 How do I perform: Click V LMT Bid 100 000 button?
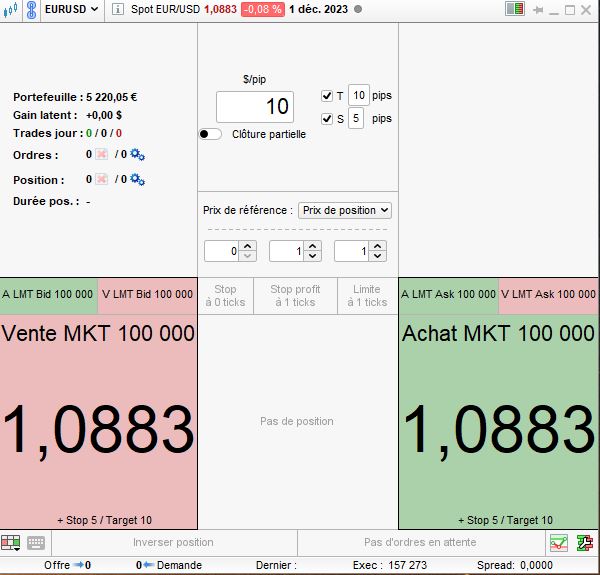point(147,296)
